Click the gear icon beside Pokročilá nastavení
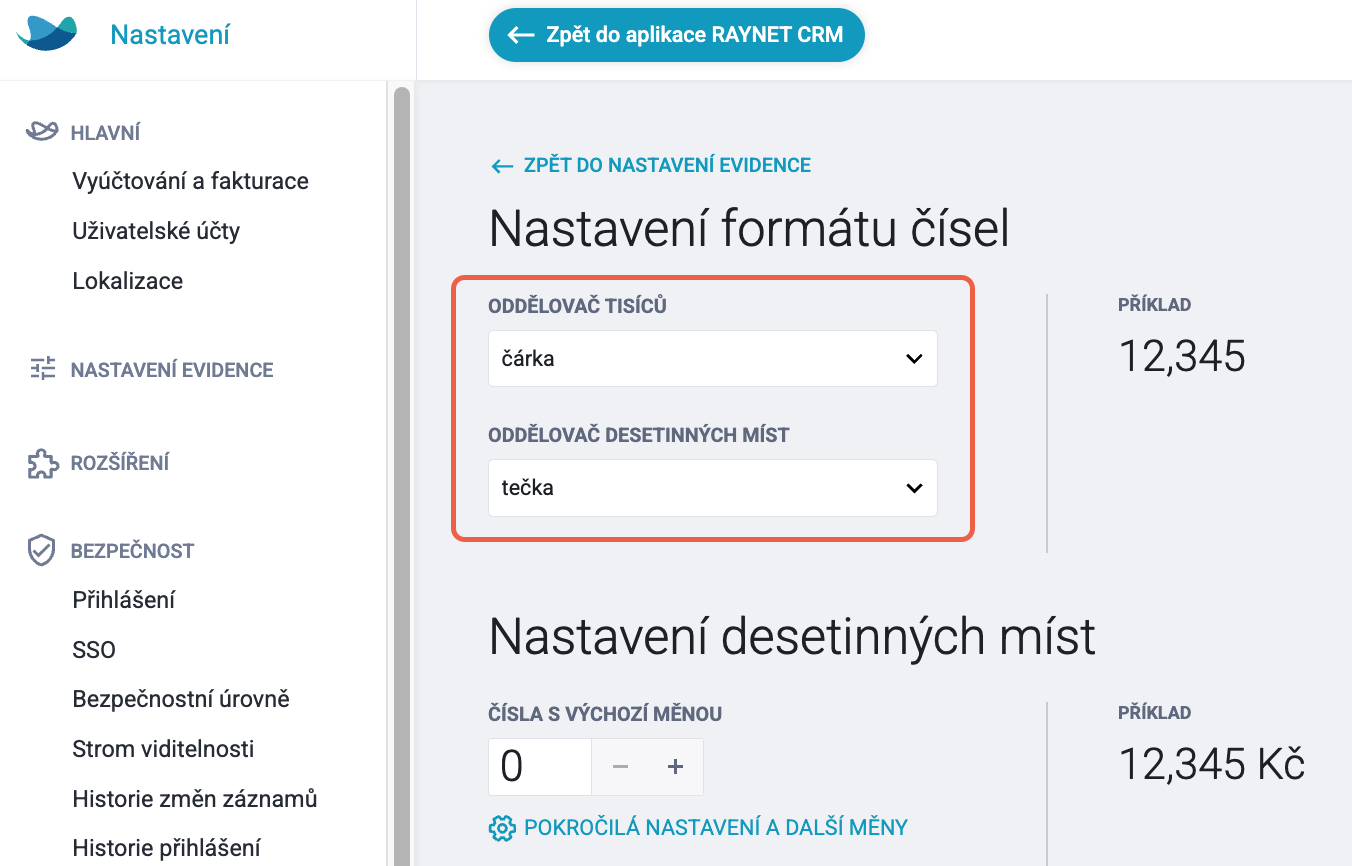1352x866 pixels. pos(501,828)
